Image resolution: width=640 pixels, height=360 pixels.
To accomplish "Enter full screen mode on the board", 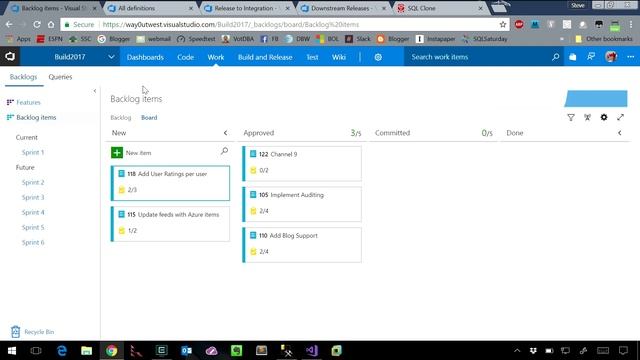I will click(x=620, y=118).
